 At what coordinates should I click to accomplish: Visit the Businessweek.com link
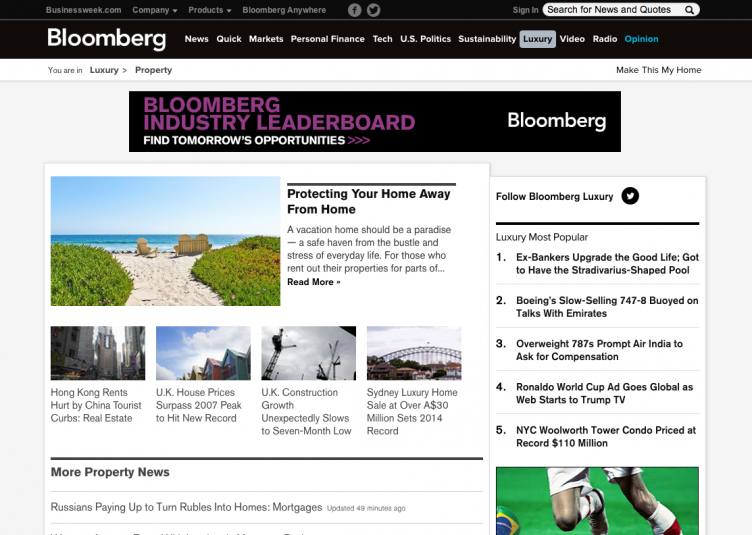point(83,10)
